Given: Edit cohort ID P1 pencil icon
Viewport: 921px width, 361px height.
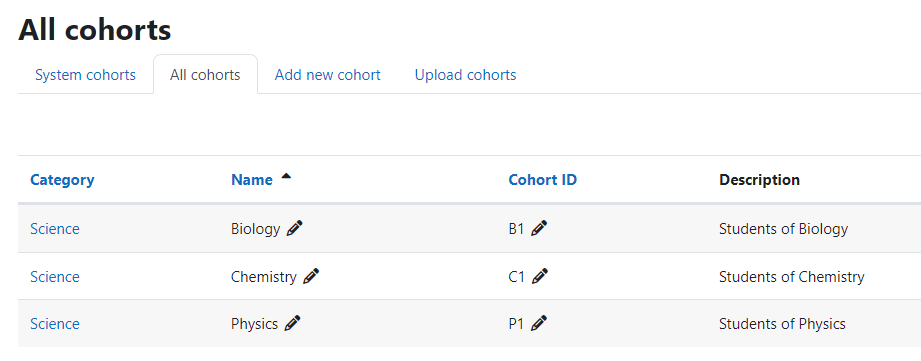Looking at the screenshot, I should point(539,323).
